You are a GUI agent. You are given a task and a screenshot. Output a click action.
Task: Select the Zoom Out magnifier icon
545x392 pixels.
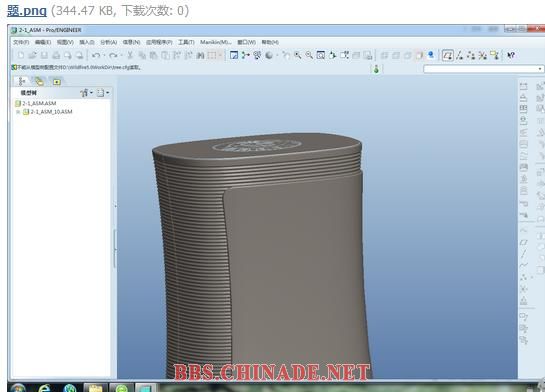[309, 55]
